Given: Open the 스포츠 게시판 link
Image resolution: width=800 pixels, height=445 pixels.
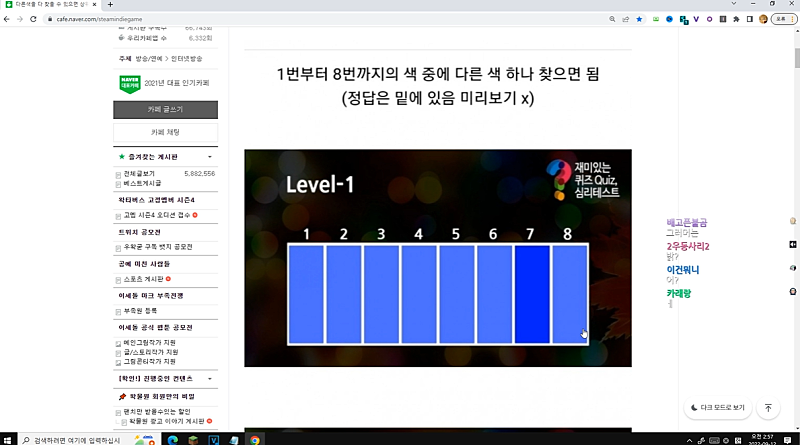Looking at the screenshot, I should pyautogui.click(x=143, y=279).
